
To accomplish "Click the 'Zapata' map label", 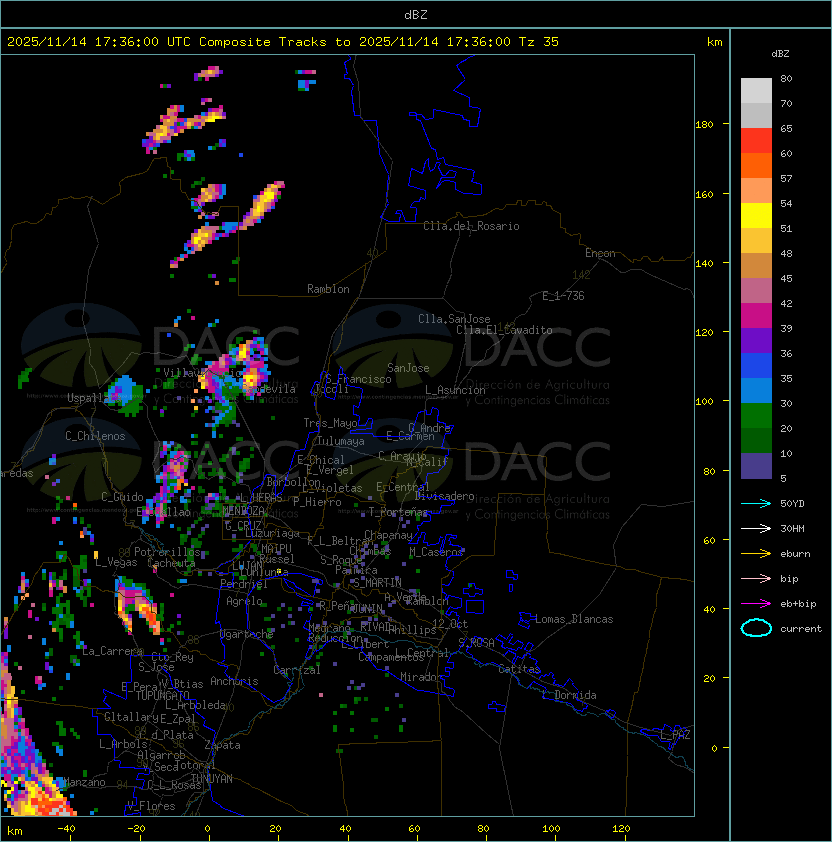I will pos(222,745).
